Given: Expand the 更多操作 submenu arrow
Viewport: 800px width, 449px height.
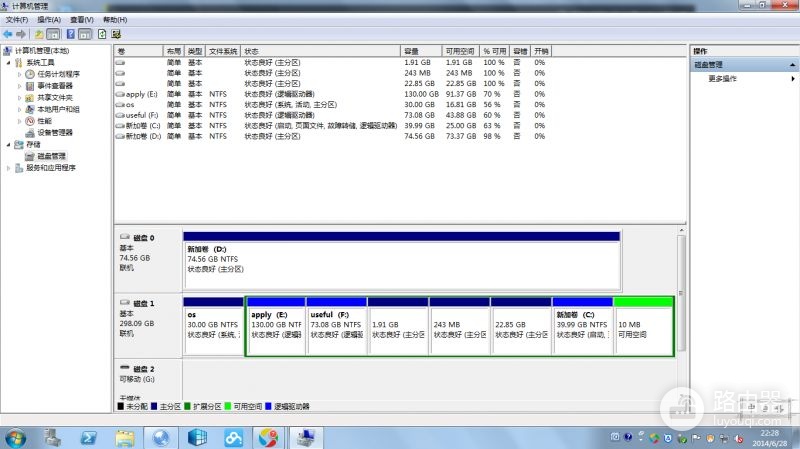Looking at the screenshot, I should coord(792,79).
